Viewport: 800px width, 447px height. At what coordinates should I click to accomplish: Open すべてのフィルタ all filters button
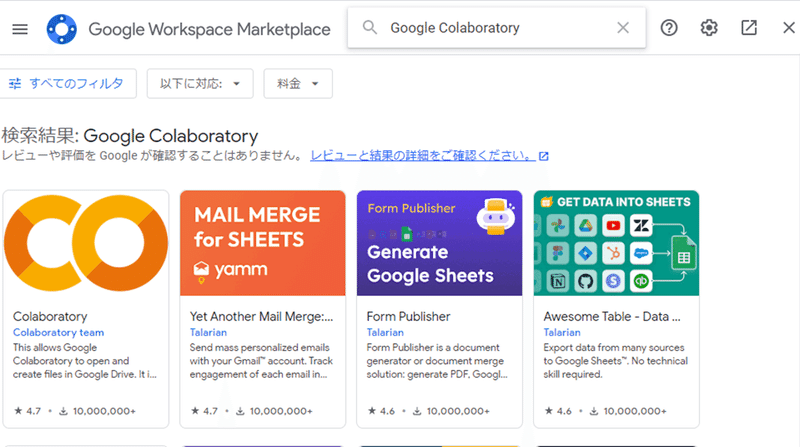click(67, 84)
